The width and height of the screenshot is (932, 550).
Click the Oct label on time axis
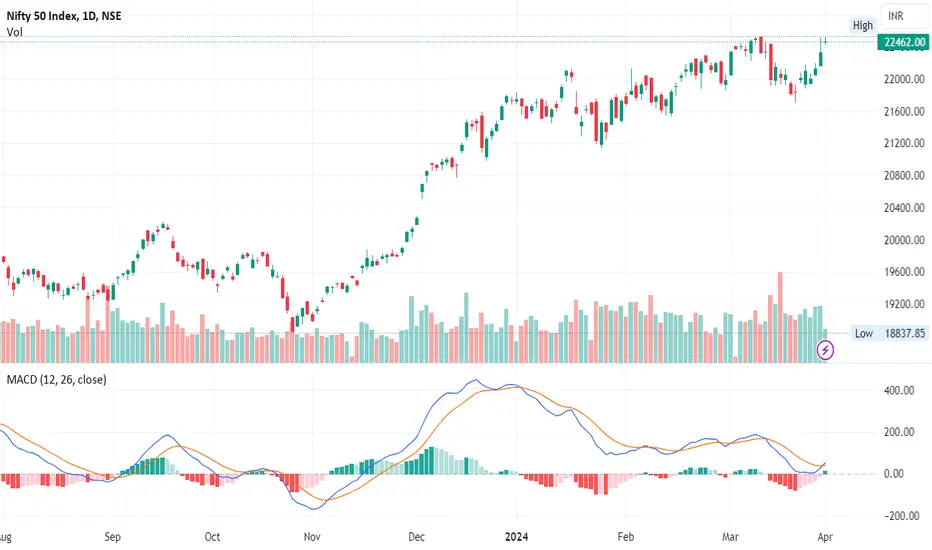tap(212, 537)
